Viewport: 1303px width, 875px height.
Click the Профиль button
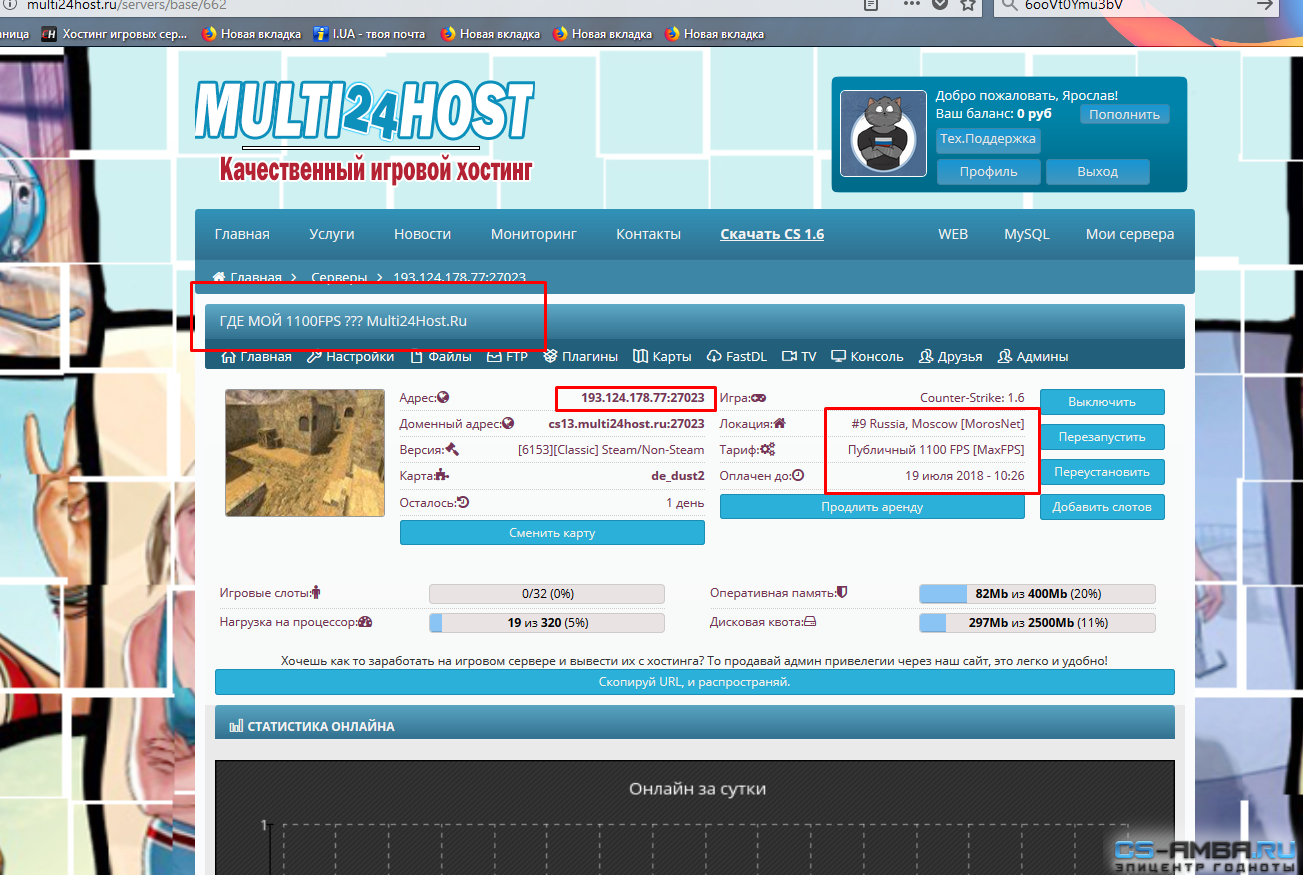[988, 171]
